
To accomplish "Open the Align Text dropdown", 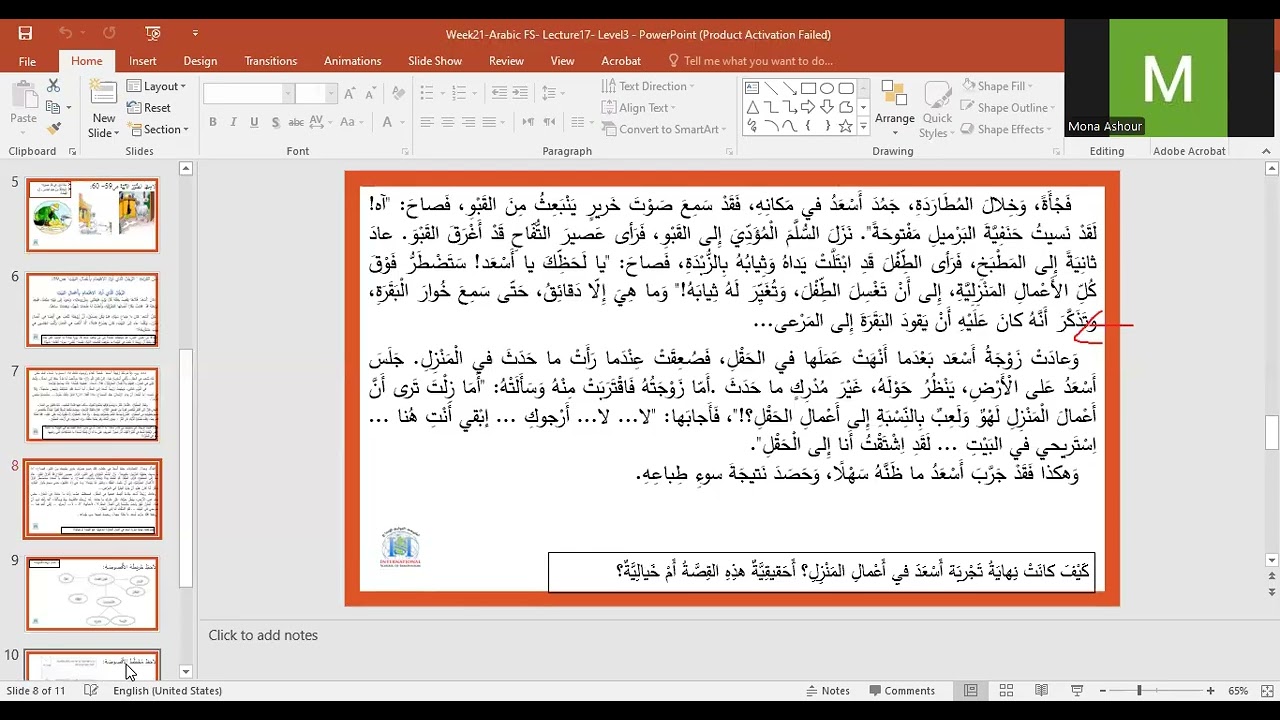I will point(639,107).
